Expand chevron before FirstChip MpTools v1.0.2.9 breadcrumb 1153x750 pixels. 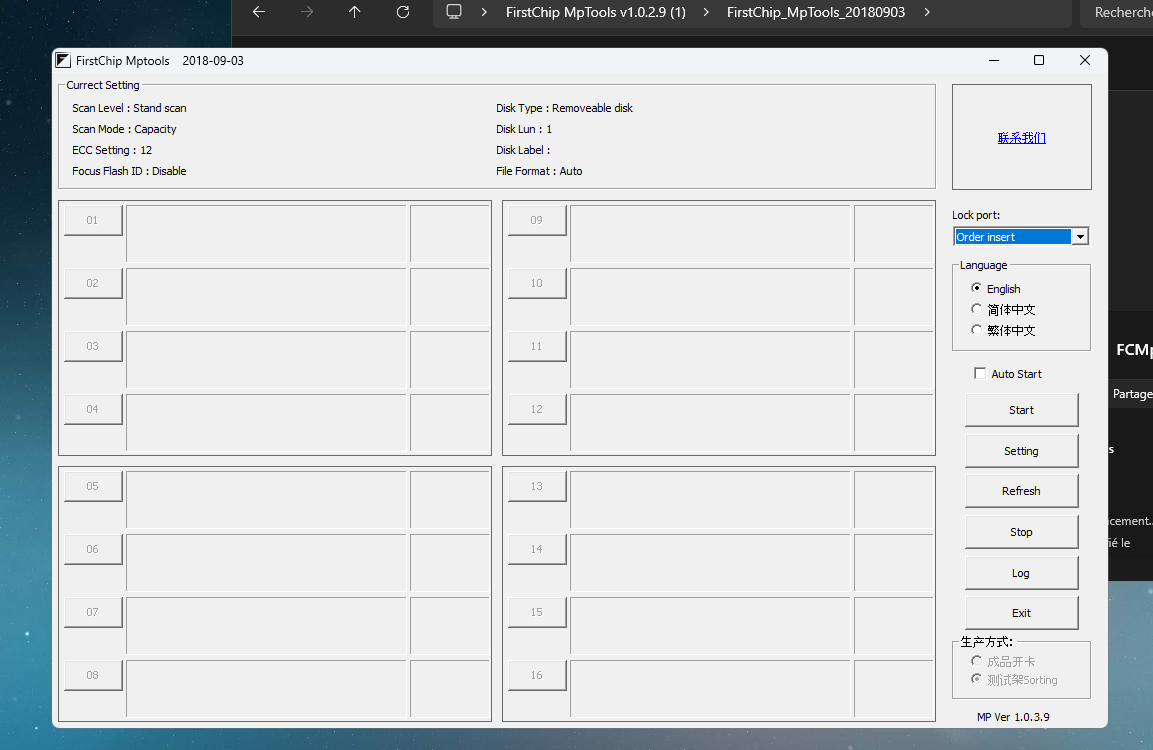484,12
